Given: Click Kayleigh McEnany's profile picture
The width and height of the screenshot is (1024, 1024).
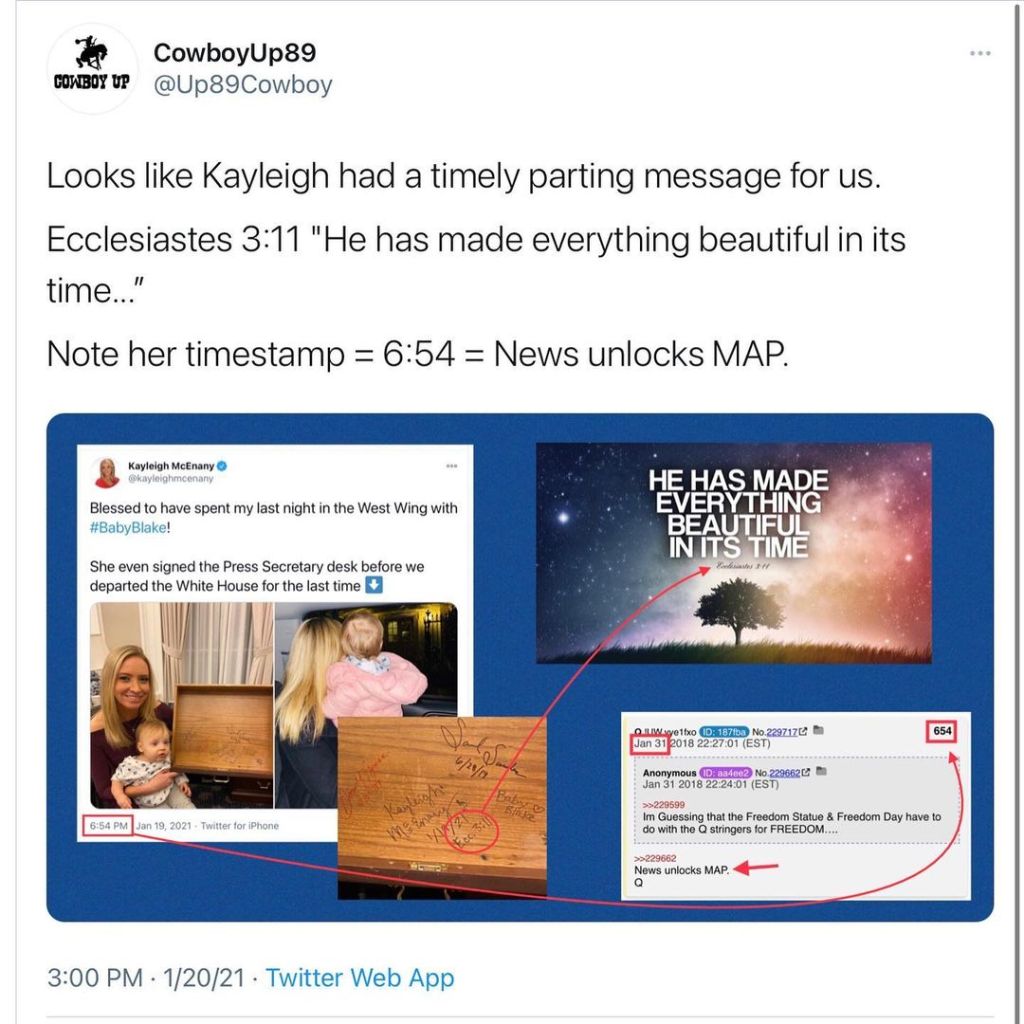Looking at the screenshot, I should [x=106, y=472].
